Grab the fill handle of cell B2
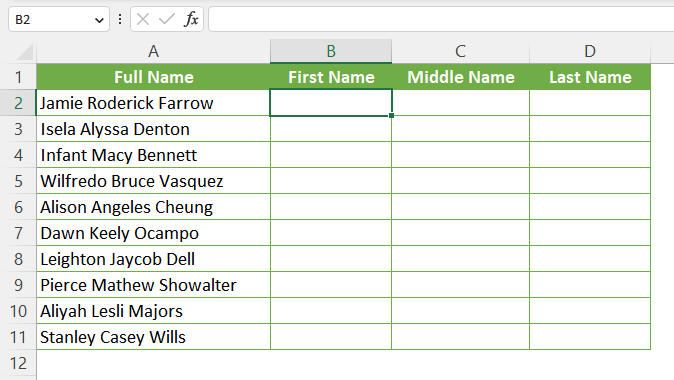The height and width of the screenshot is (380, 674). (x=392, y=116)
